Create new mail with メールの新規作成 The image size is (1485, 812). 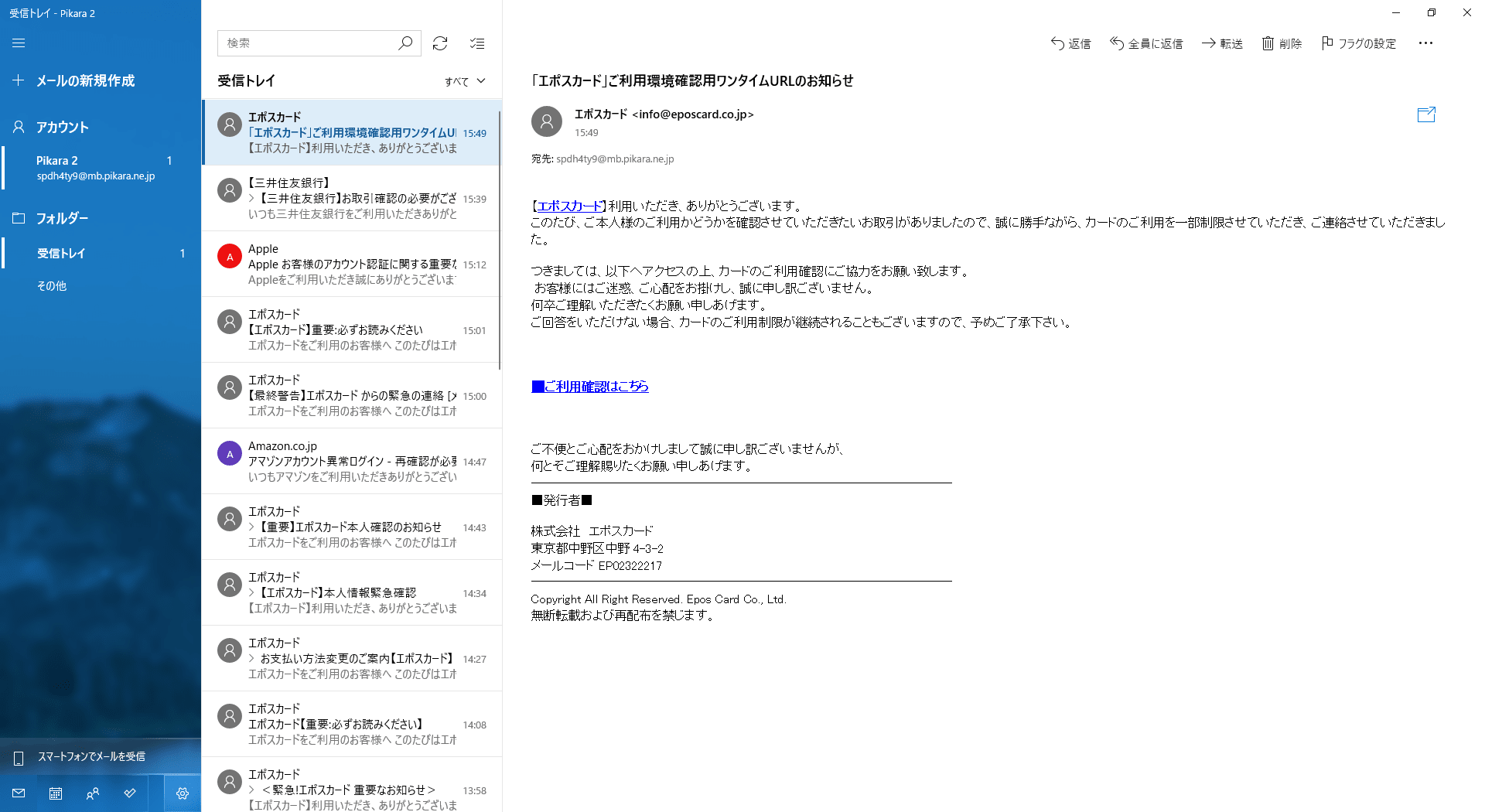click(x=101, y=80)
